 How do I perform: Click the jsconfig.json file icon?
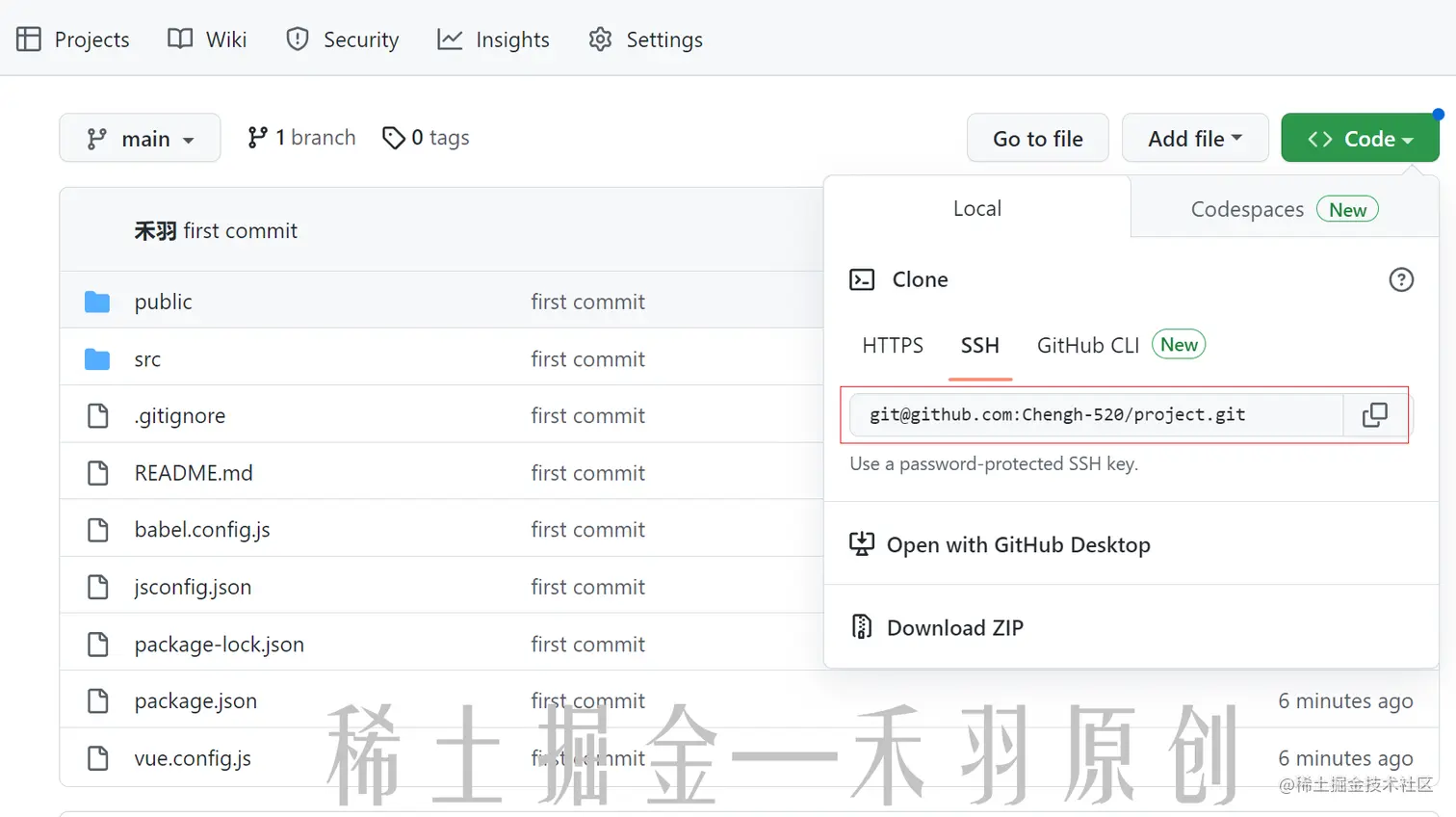point(97,587)
